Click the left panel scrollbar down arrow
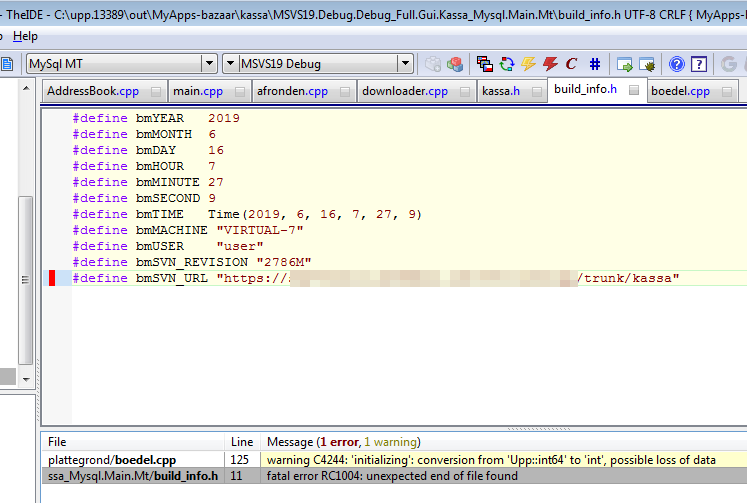This screenshot has height=503, width=747. pyautogui.click(x=26, y=380)
